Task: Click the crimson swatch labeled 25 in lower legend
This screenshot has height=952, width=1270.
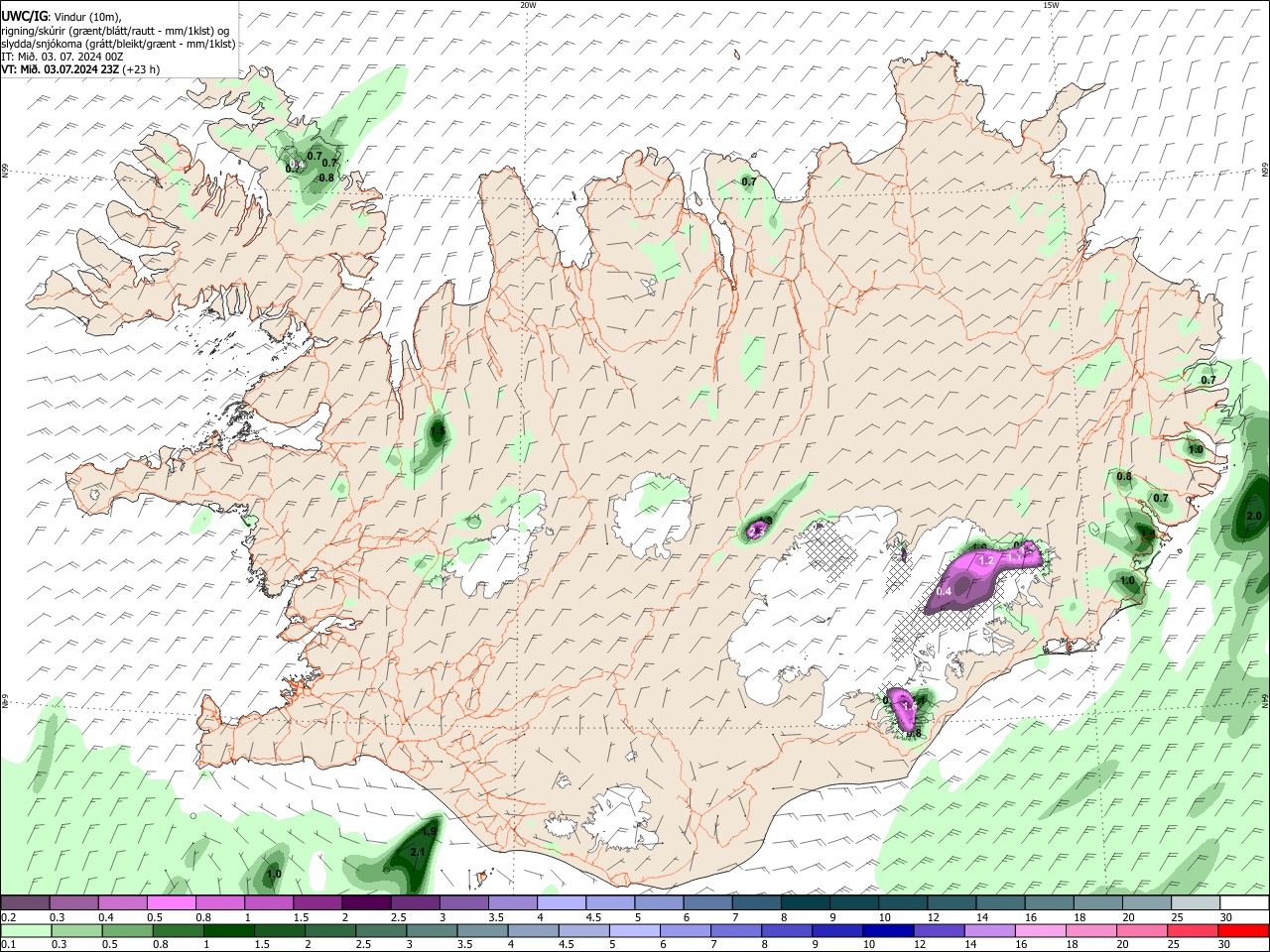Action: [1191, 930]
